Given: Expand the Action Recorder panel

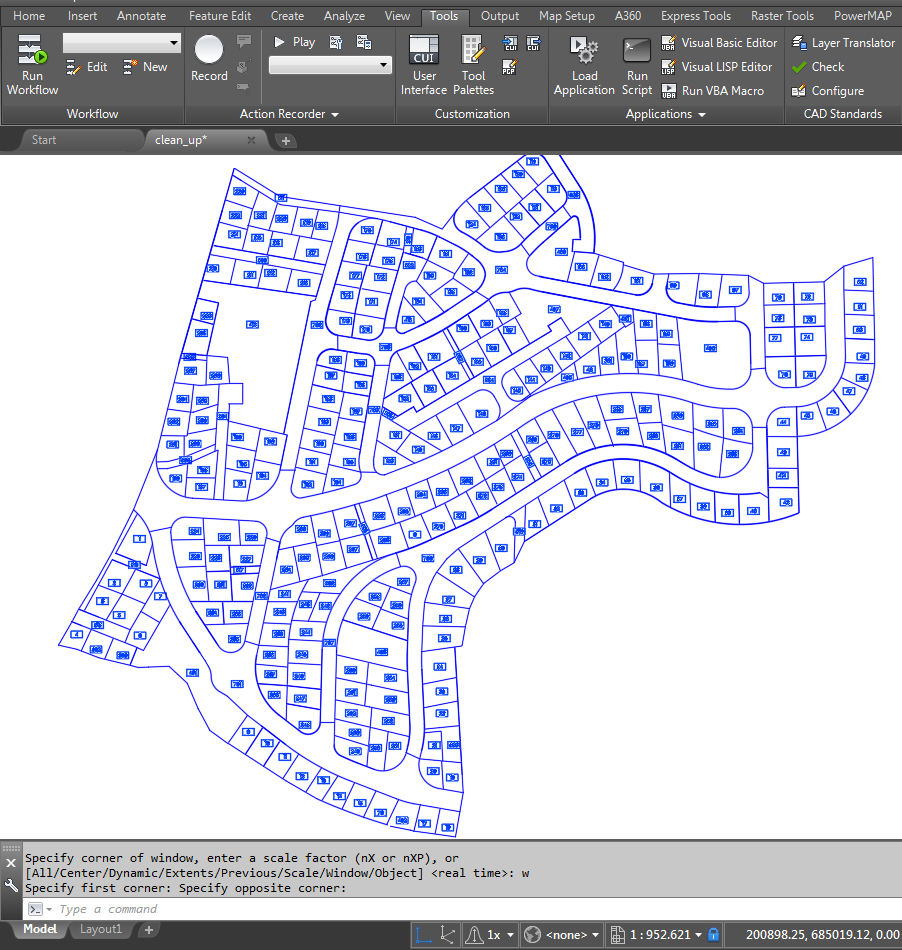Looking at the screenshot, I should (289, 114).
